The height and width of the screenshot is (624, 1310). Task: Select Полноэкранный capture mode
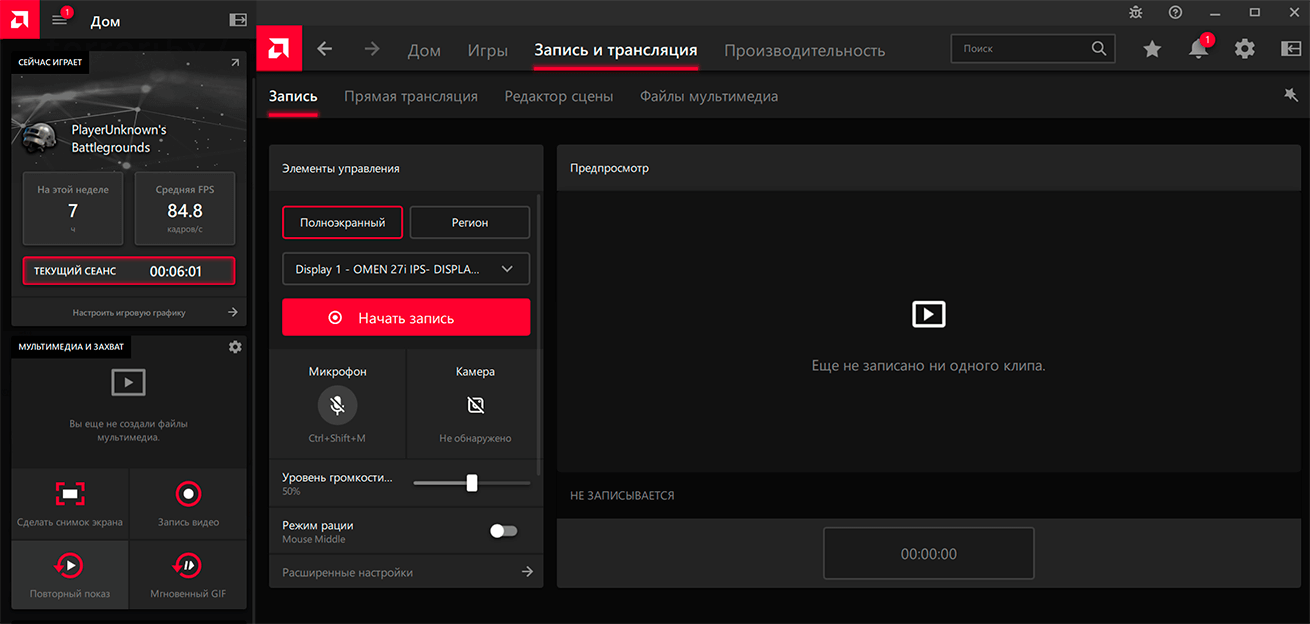point(342,223)
